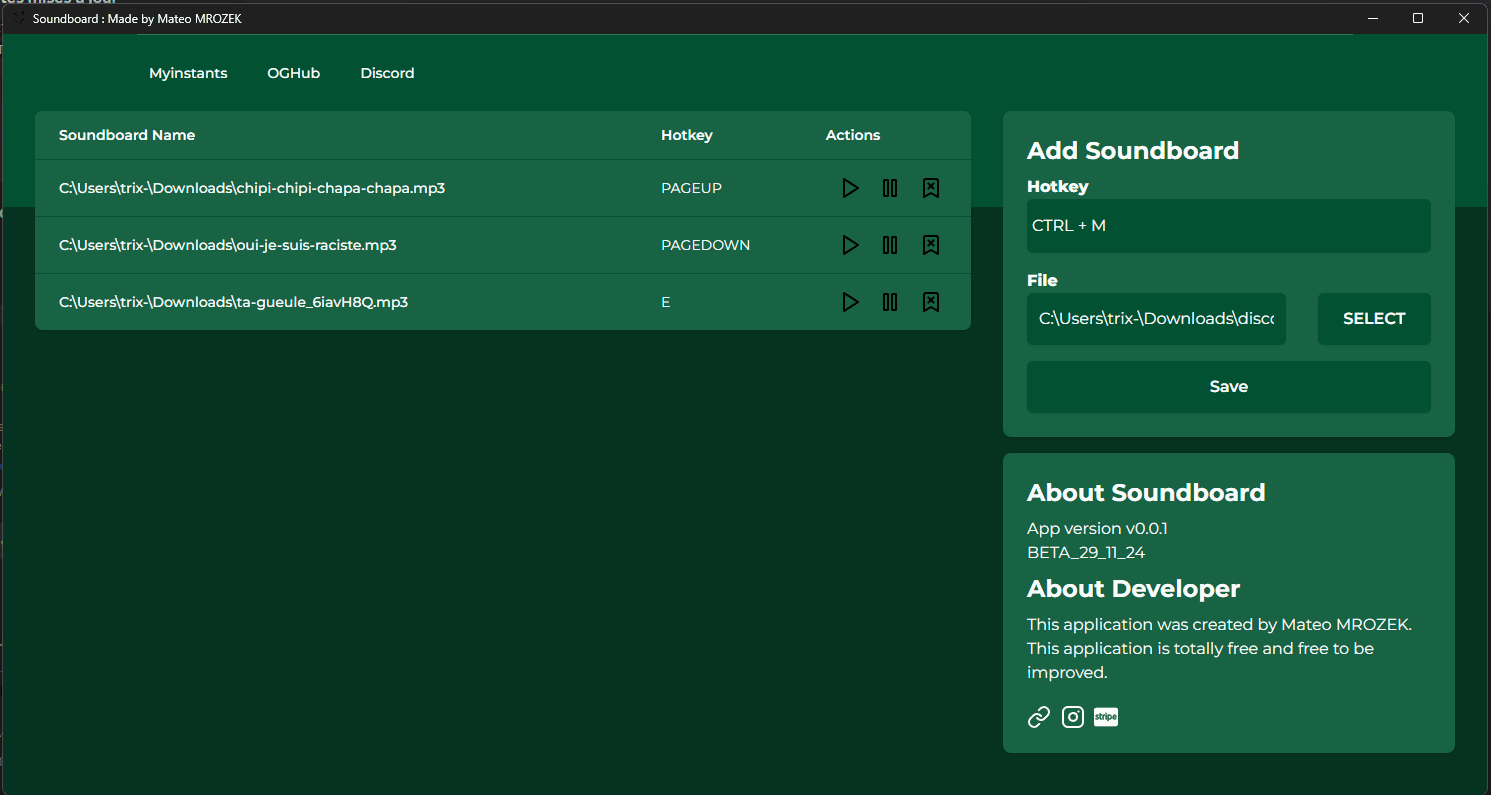Open the OGHub menu item

294,73
